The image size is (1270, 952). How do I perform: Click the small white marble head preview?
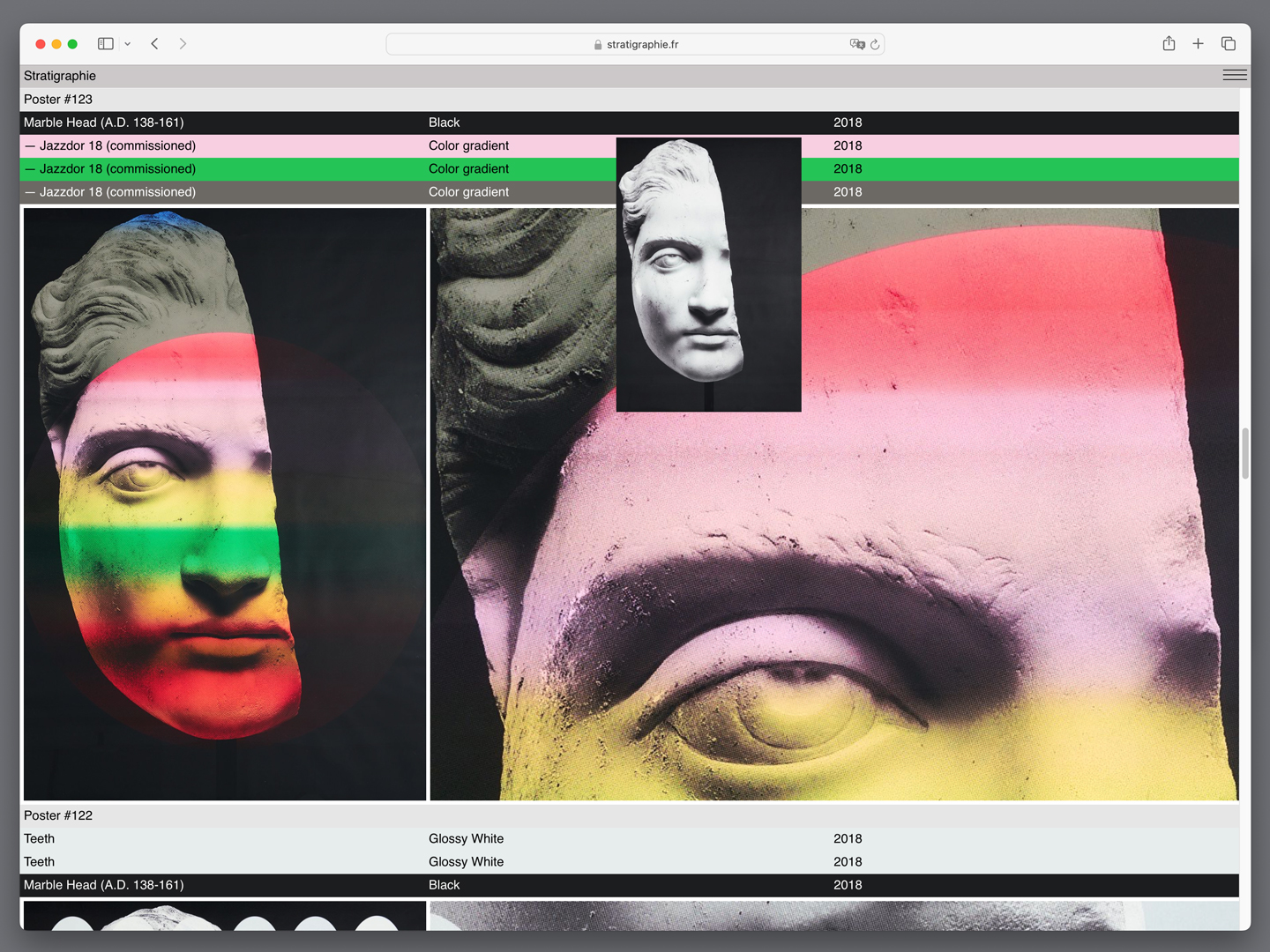[x=708, y=274]
